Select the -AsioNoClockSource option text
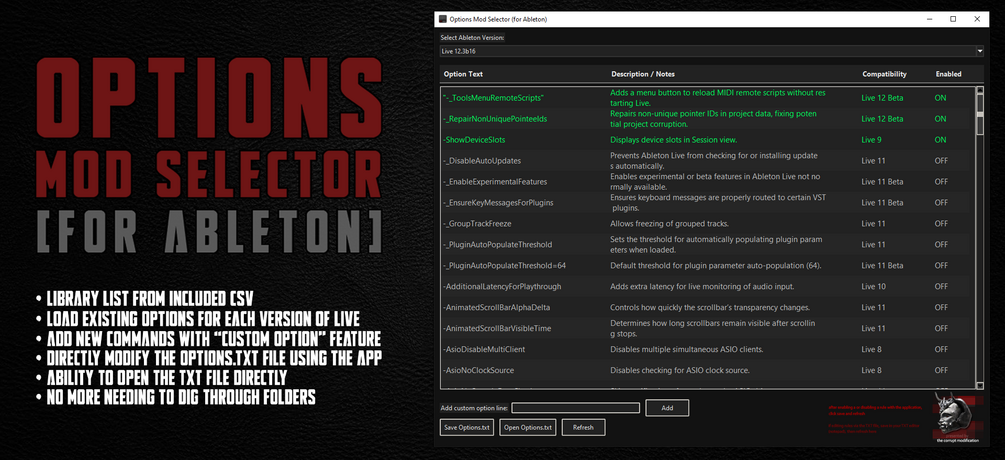This screenshot has height=460, width=1005. (478, 370)
